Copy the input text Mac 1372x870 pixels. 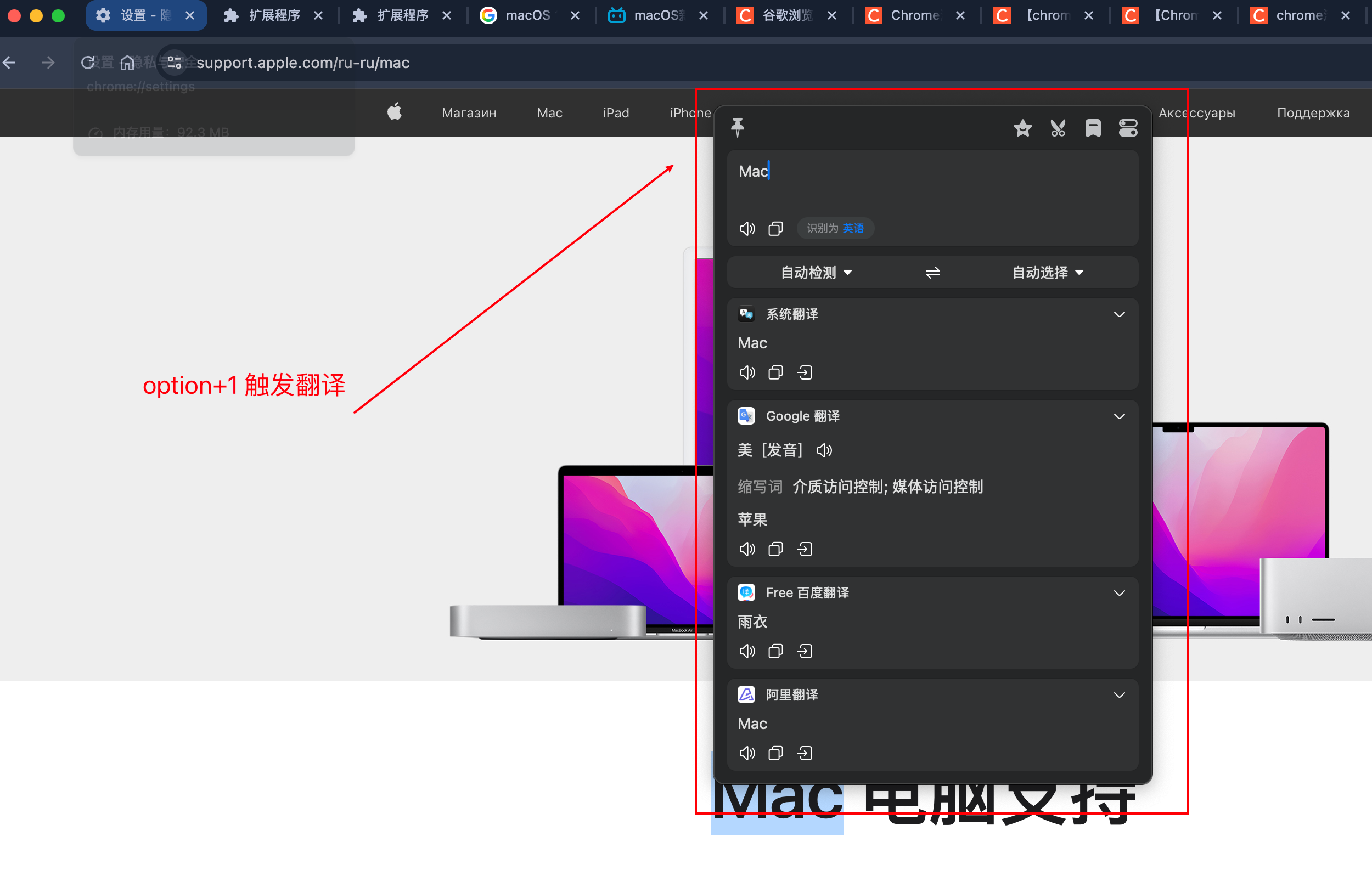pos(775,229)
